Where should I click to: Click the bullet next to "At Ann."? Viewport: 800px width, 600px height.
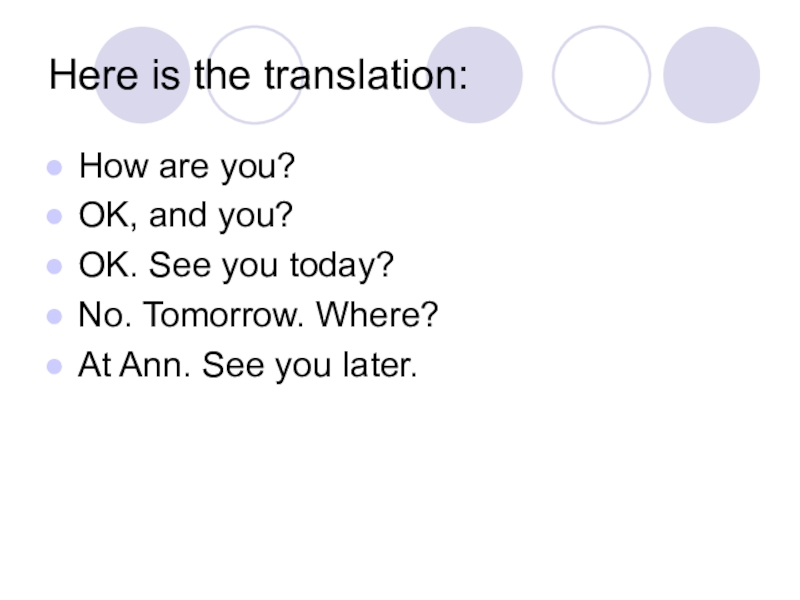[56, 366]
